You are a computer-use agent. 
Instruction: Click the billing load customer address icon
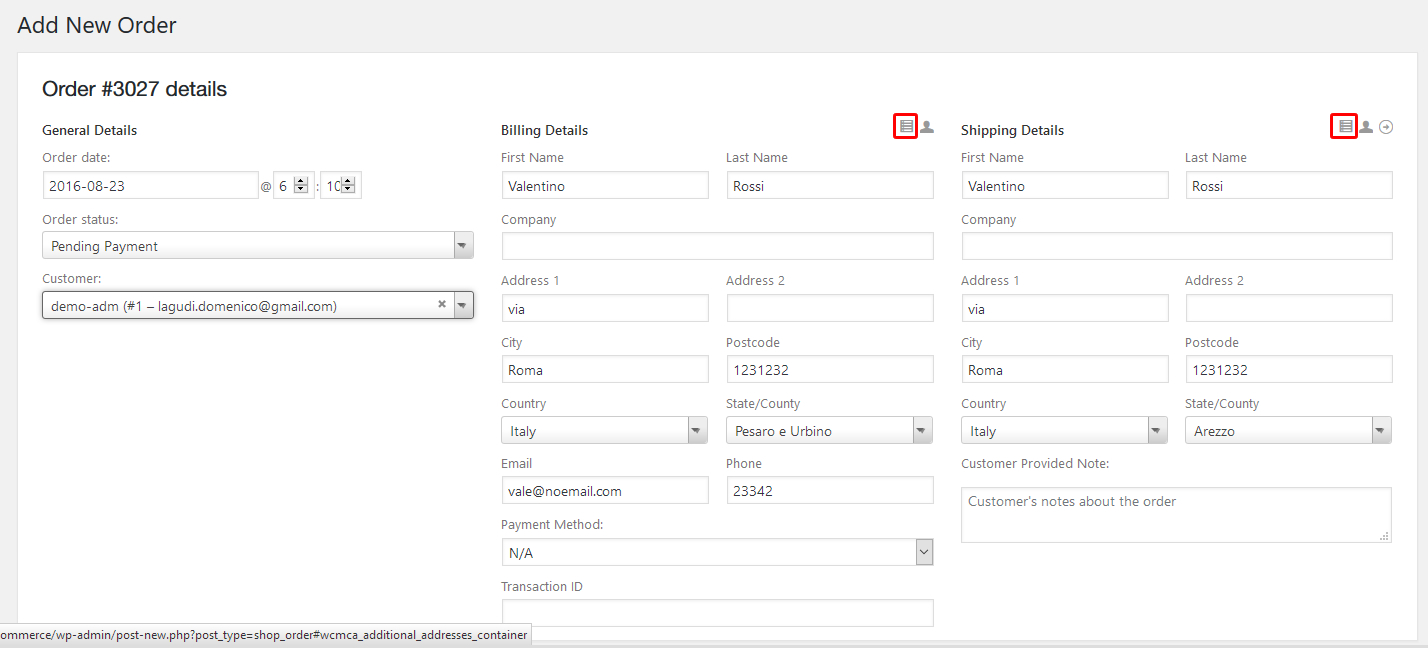click(x=927, y=127)
